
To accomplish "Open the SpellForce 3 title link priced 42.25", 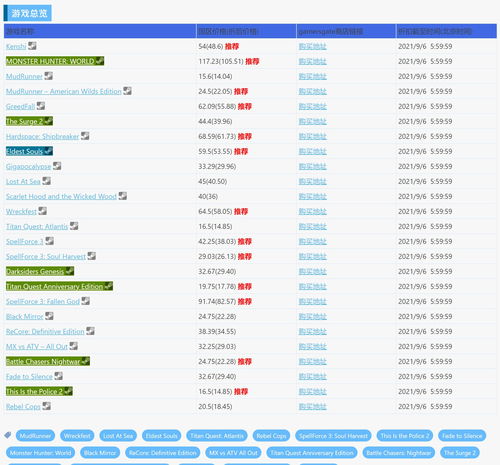I will point(25,241).
